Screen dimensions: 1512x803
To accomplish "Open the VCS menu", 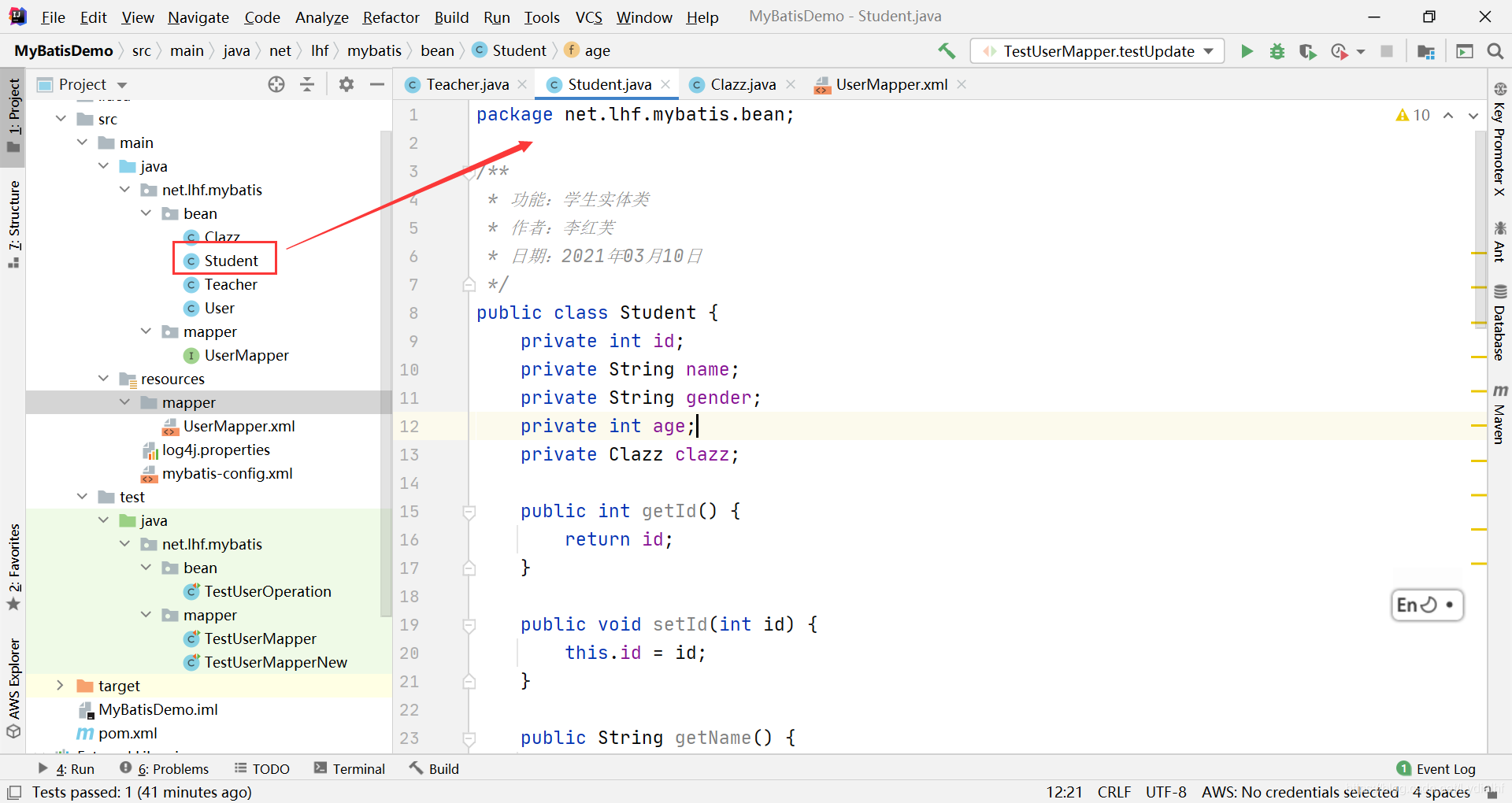I will pos(588,17).
